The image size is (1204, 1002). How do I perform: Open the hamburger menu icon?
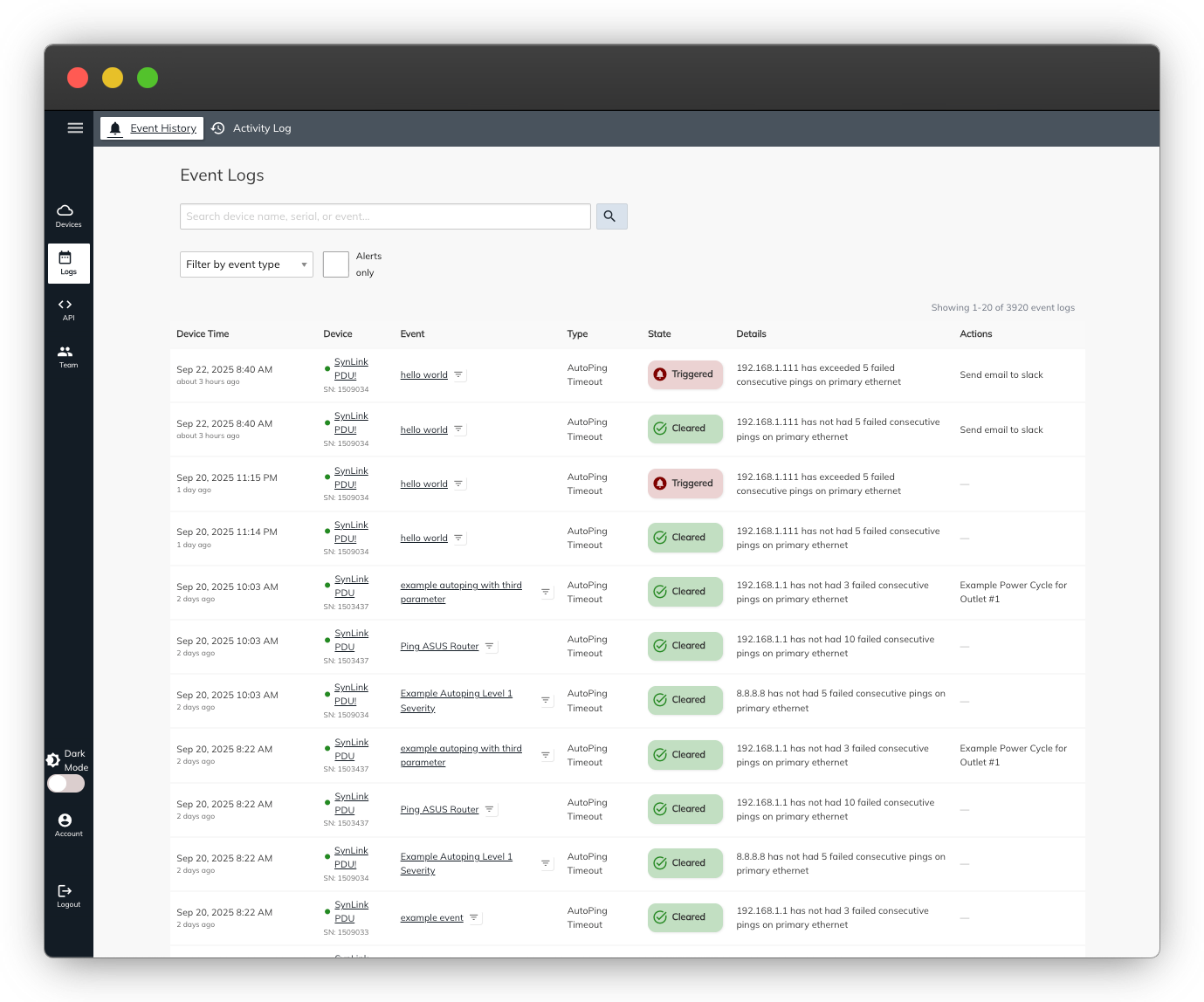(x=75, y=128)
